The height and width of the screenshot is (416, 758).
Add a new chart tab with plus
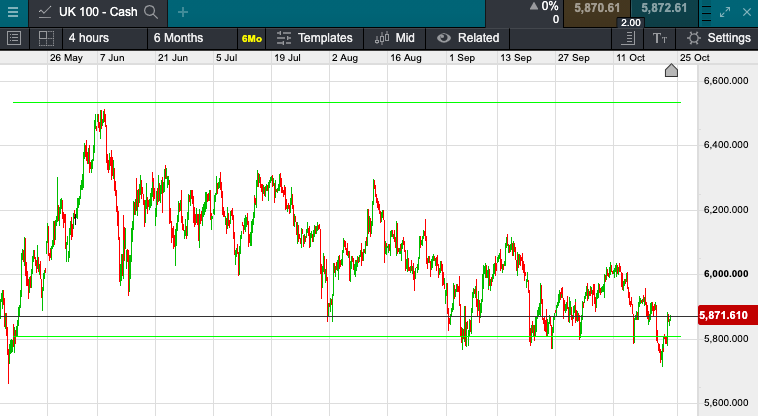[x=183, y=12]
